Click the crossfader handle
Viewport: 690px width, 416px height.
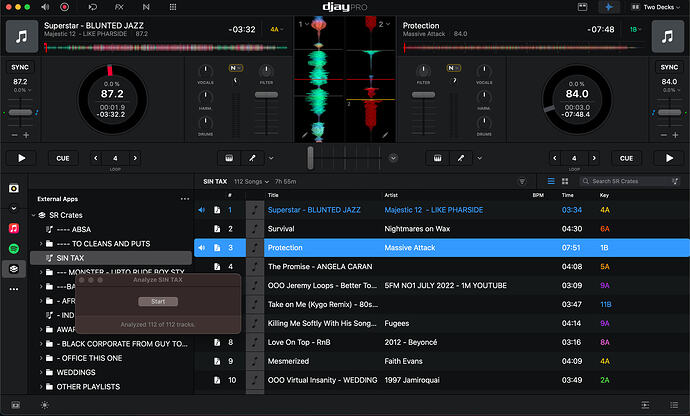click(310, 158)
